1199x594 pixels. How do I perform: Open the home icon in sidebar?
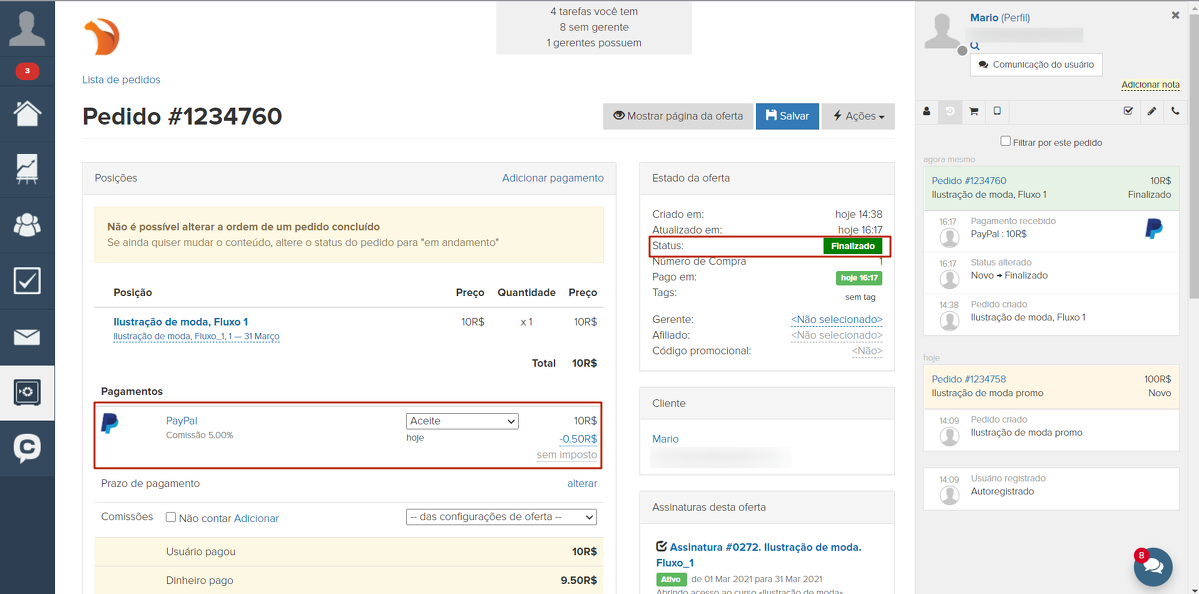pyautogui.click(x=27, y=113)
